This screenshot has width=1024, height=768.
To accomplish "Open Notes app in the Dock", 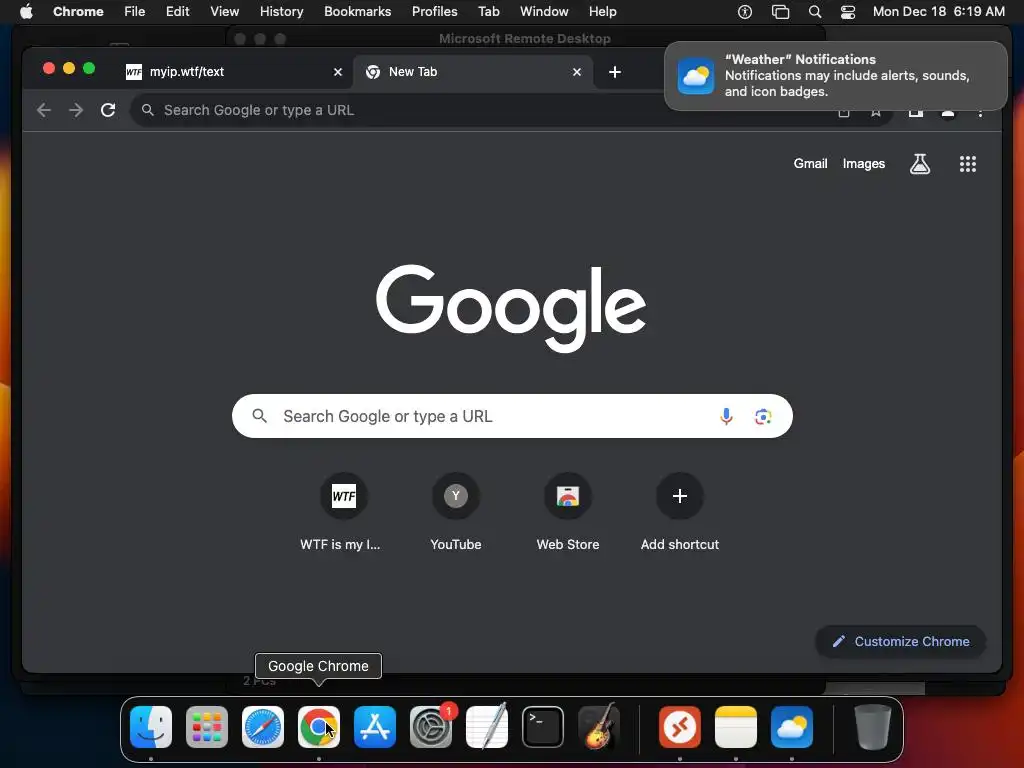I will coord(736,727).
